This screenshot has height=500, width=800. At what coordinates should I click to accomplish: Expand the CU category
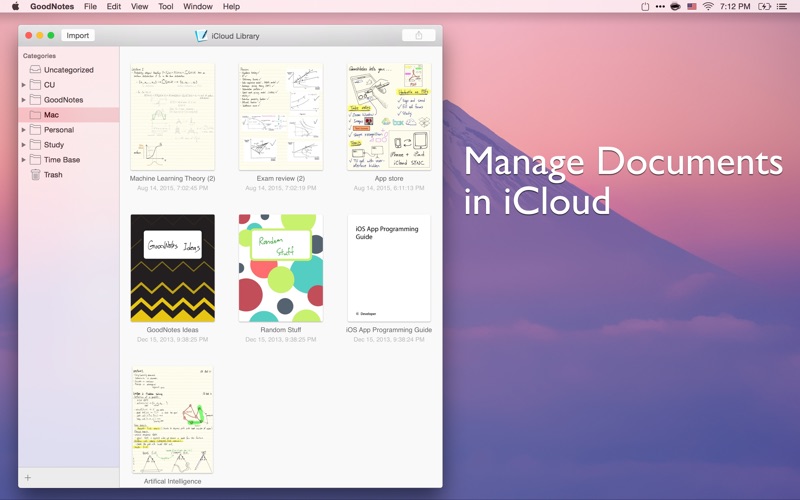tap(23, 85)
